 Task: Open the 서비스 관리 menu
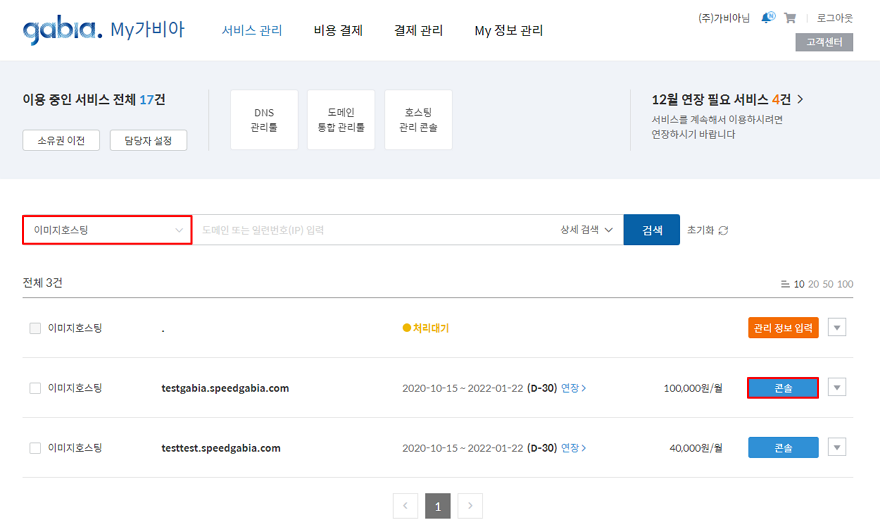[x=252, y=30]
